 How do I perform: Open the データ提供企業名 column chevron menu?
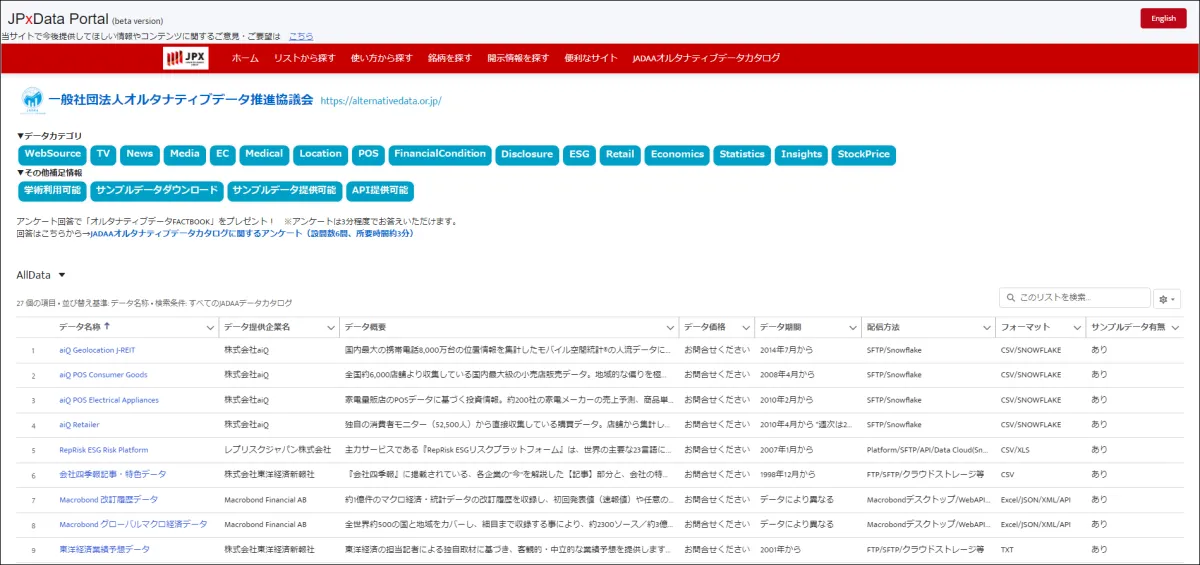[x=331, y=328]
